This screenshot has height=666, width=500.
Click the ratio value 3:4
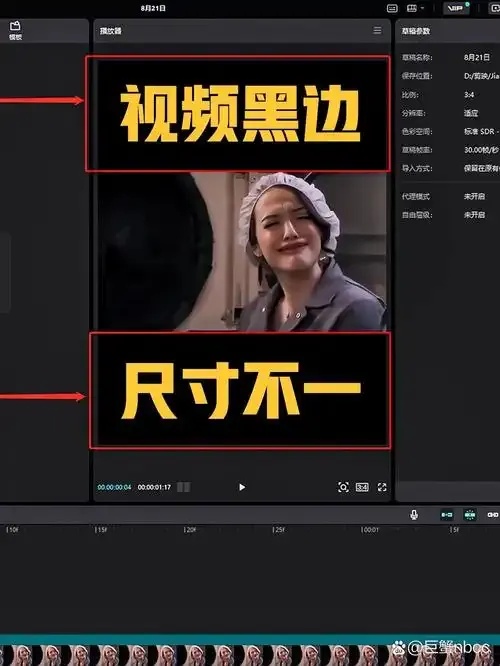click(469, 95)
